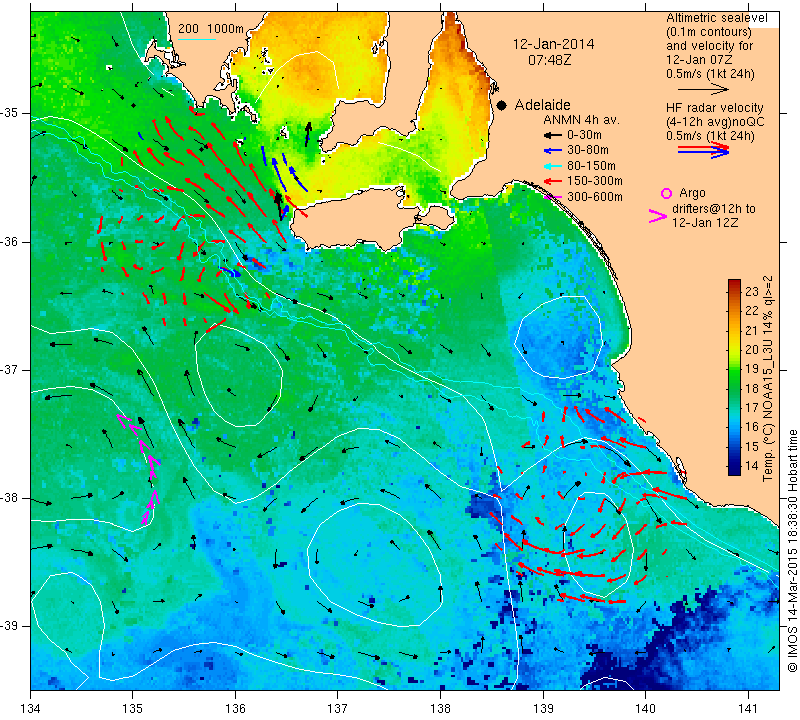The width and height of the screenshot is (800, 720).
Task: Click longitude axis label 141
Action: [748, 709]
